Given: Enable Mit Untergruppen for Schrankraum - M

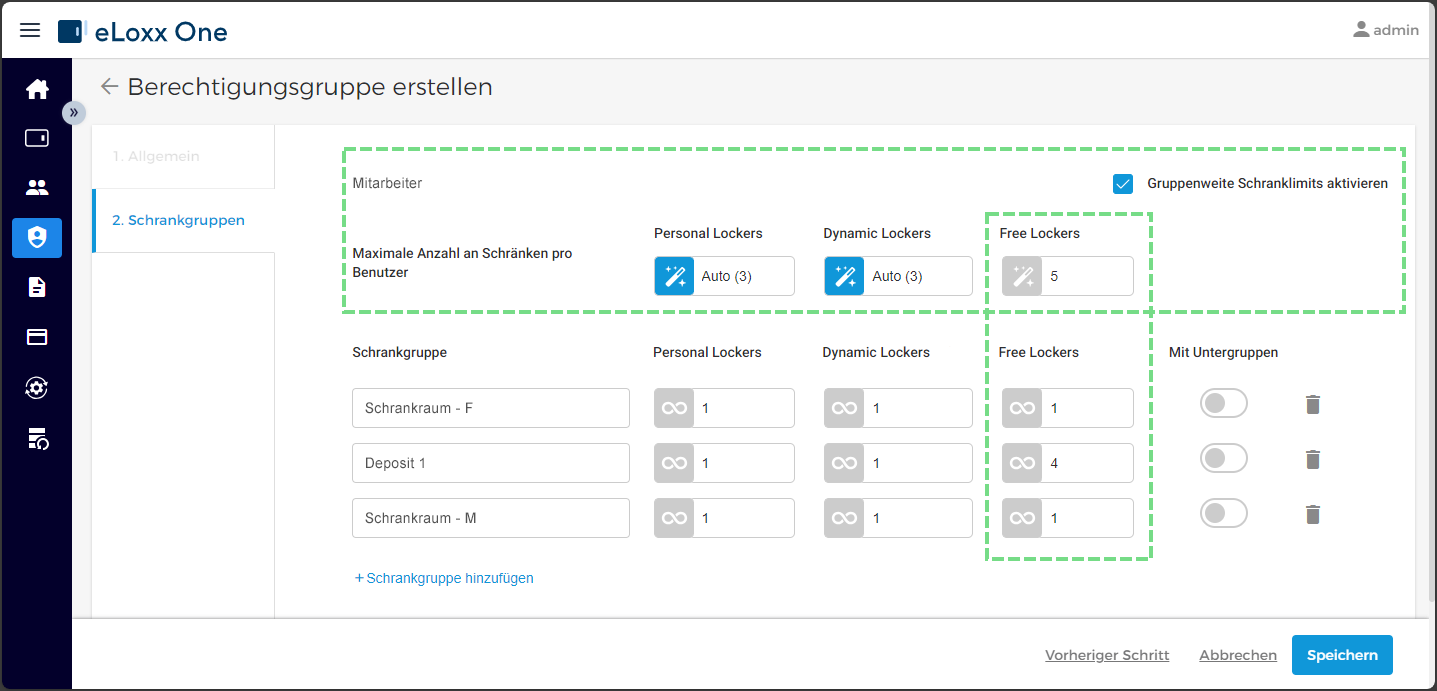Looking at the screenshot, I should [x=1224, y=513].
